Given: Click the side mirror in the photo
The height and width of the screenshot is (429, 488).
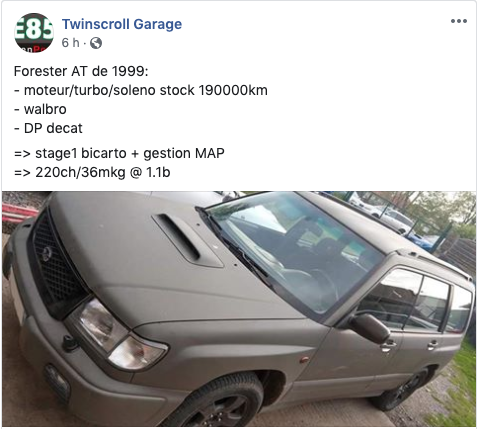Looking at the screenshot, I should [x=369, y=328].
